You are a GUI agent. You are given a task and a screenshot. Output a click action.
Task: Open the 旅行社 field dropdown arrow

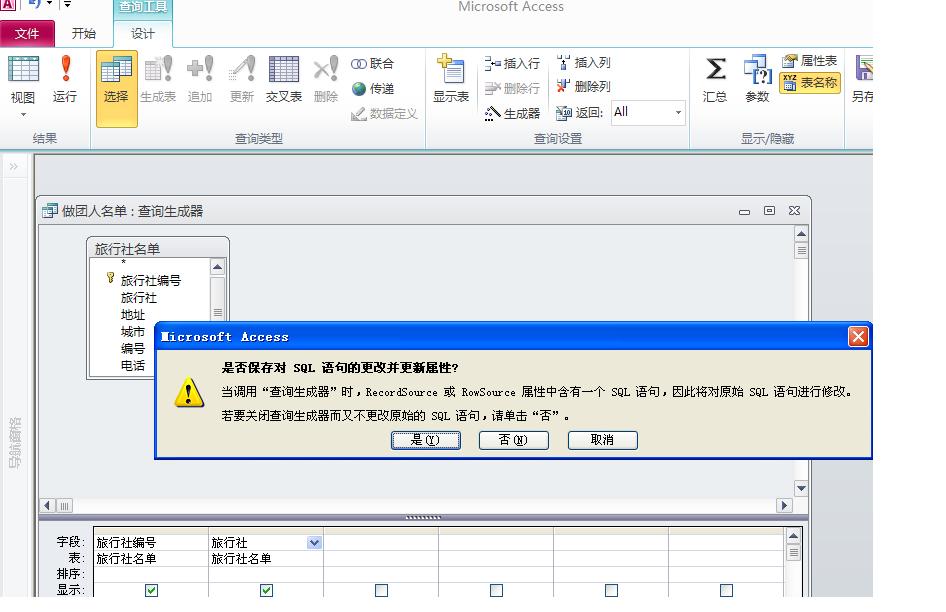pyautogui.click(x=314, y=543)
